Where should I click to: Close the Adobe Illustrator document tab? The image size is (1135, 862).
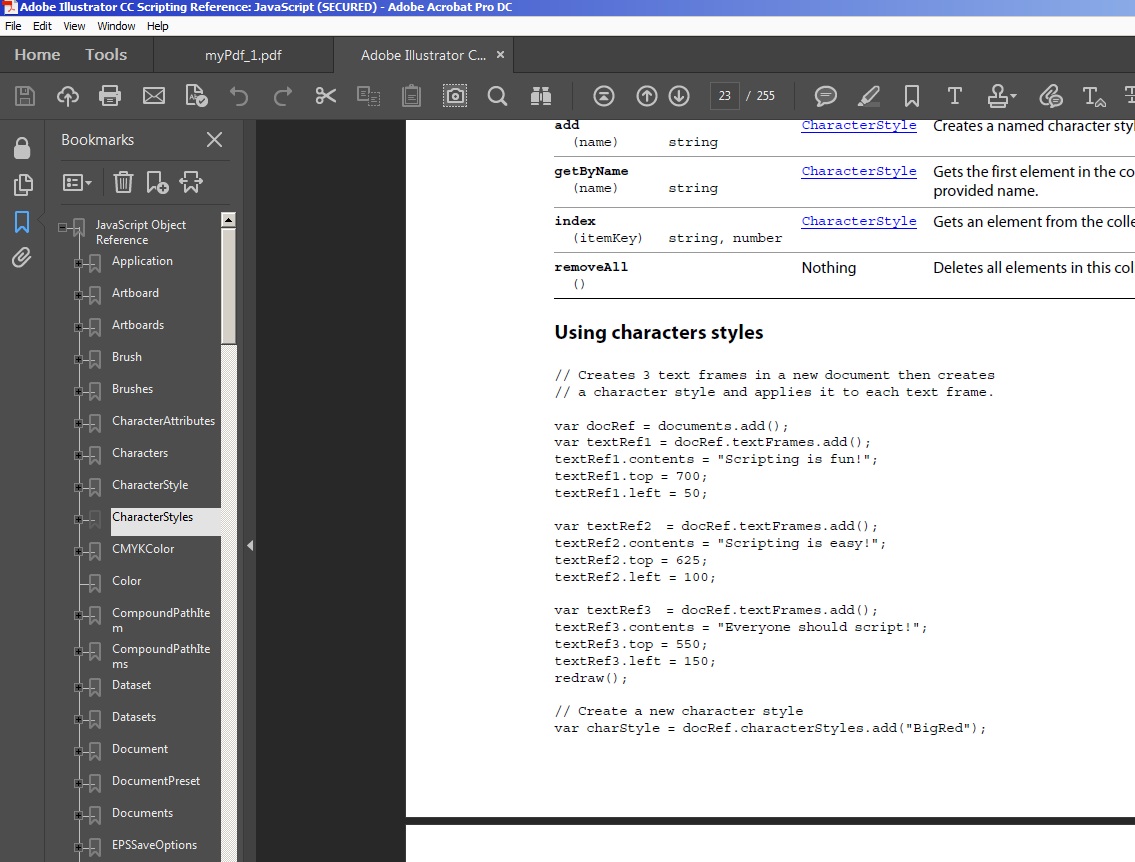(x=500, y=54)
